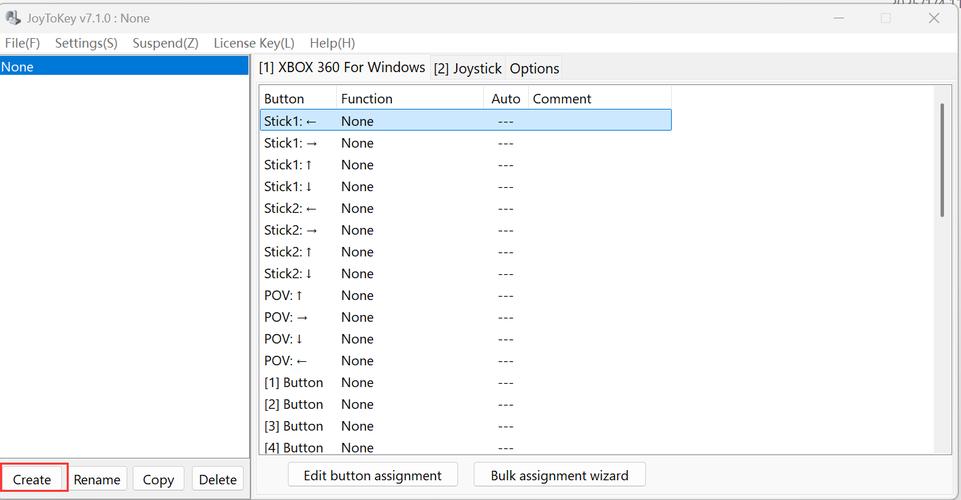
Task: Click the Rename profile button
Action: click(97, 479)
